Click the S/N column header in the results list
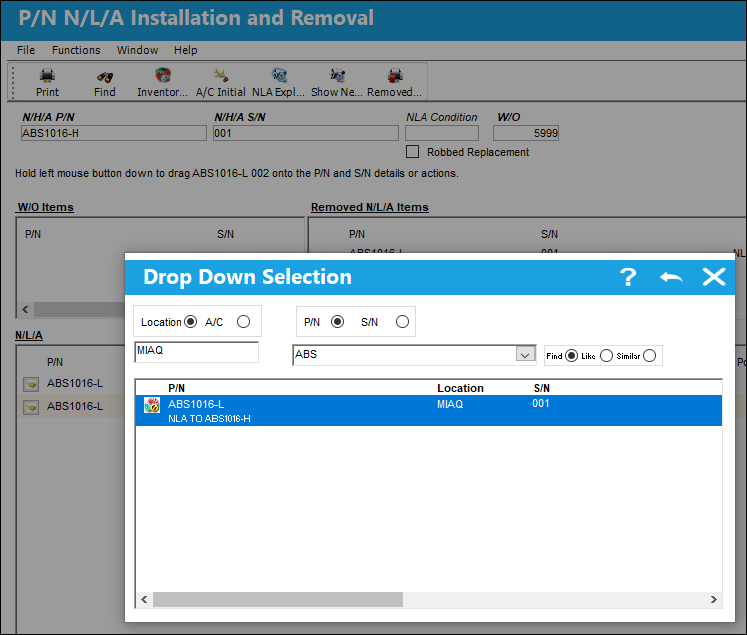This screenshot has width=747, height=635. [542, 388]
